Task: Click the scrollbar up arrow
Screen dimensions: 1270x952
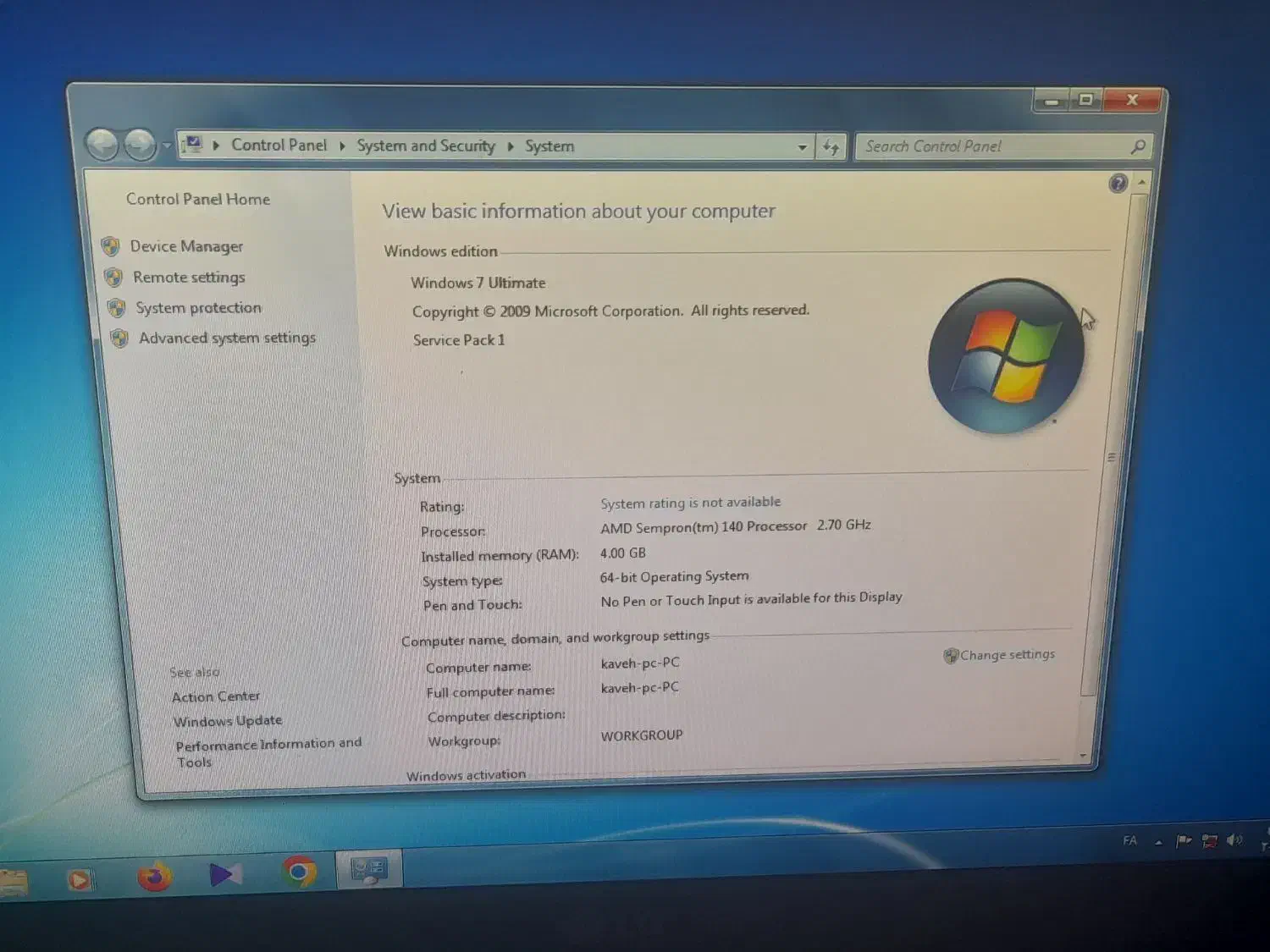Action: (1141, 182)
